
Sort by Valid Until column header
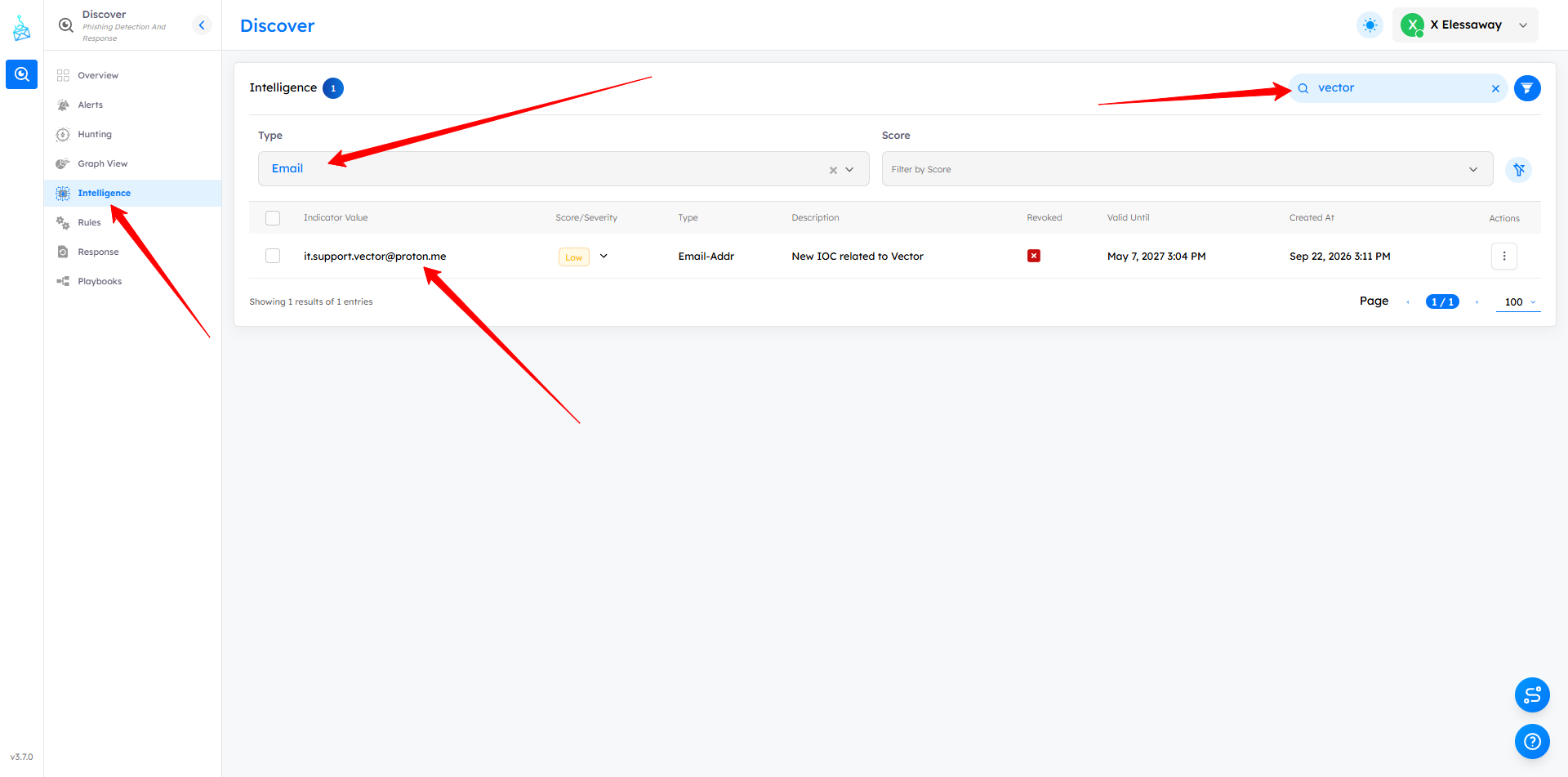coord(1128,218)
